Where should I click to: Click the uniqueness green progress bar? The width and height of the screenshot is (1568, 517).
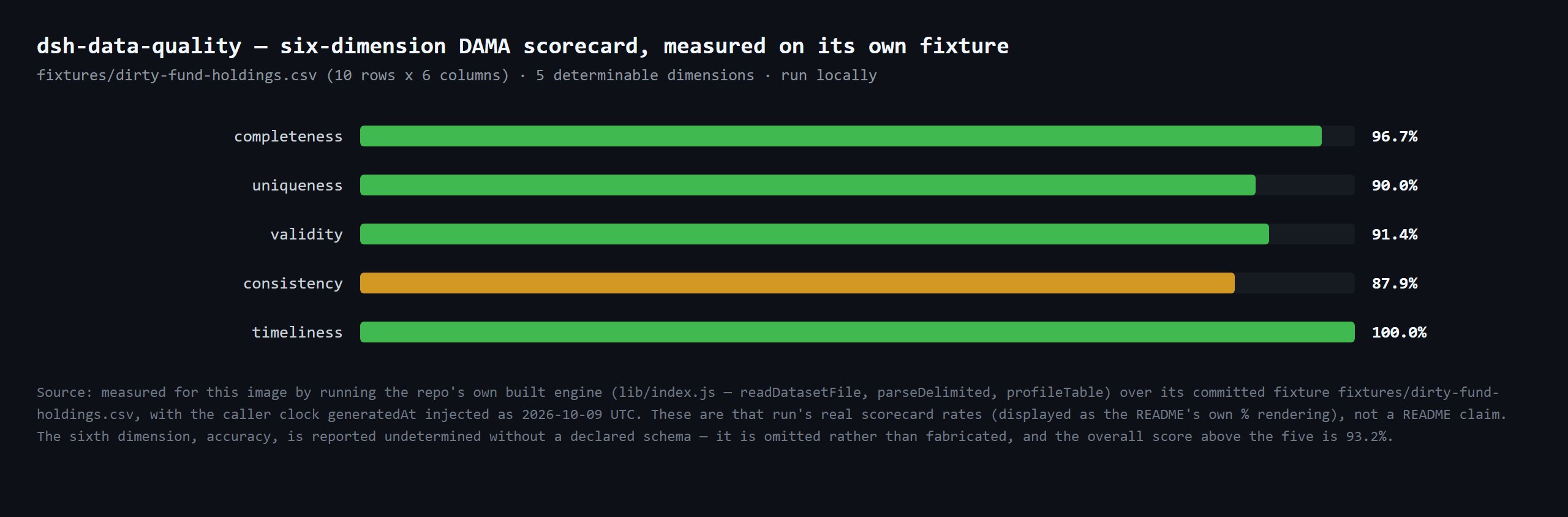click(807, 185)
